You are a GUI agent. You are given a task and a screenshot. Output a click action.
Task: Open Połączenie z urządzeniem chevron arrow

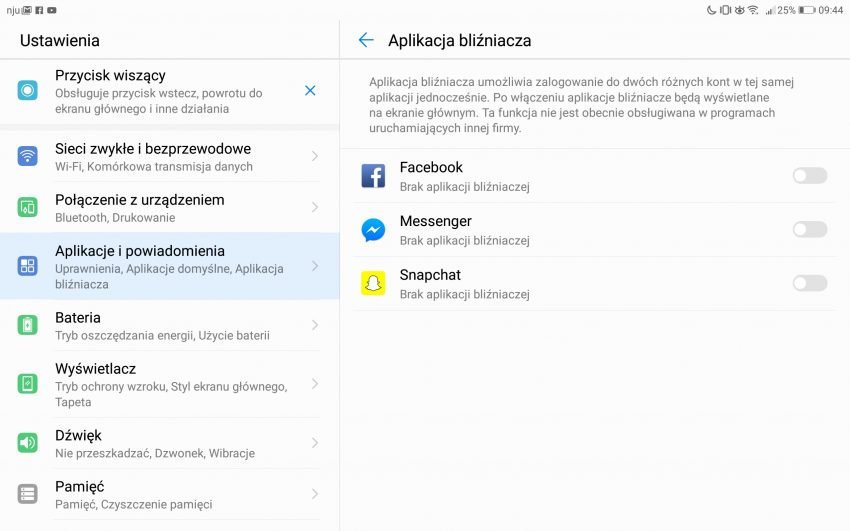coord(315,207)
